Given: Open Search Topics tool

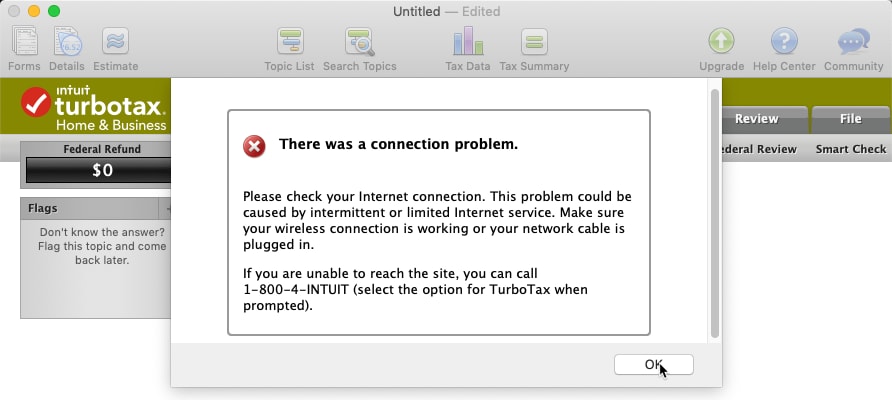Looking at the screenshot, I should pos(360,42).
